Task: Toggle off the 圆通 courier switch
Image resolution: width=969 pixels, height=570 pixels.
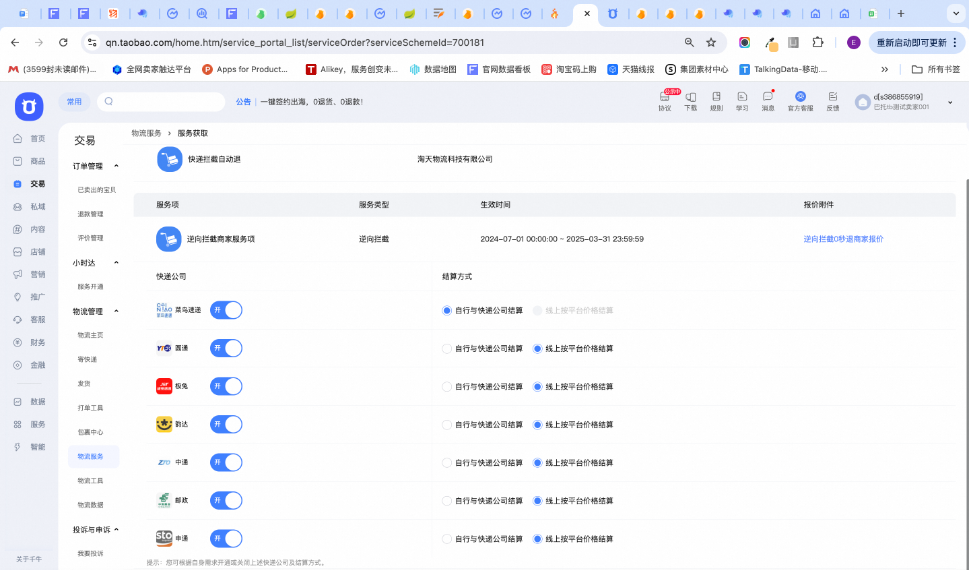Action: tap(226, 349)
